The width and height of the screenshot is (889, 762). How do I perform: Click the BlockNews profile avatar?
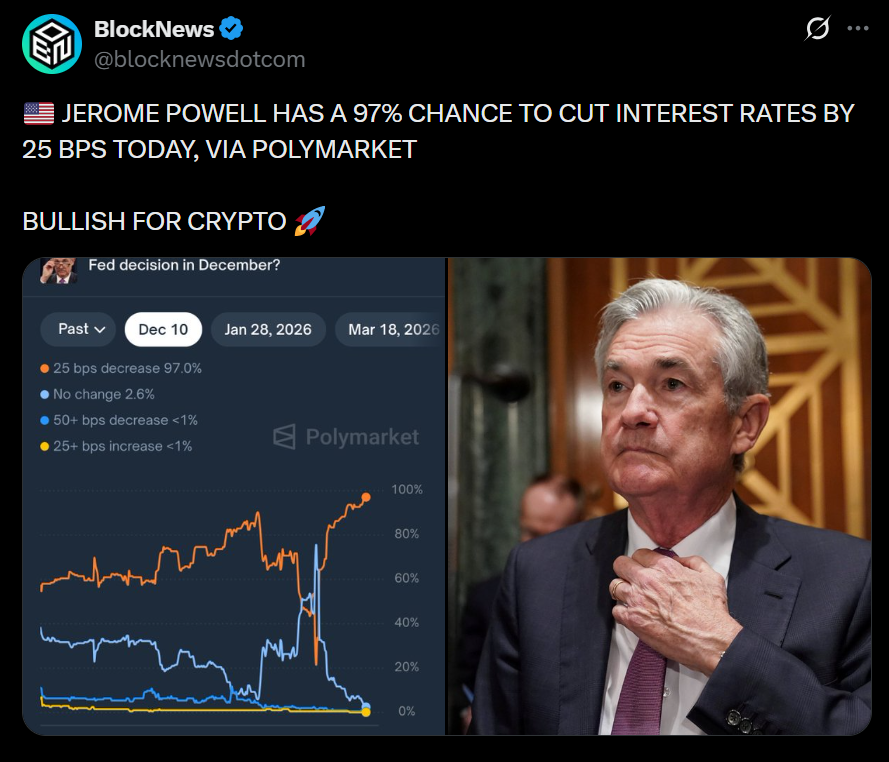tap(51, 44)
